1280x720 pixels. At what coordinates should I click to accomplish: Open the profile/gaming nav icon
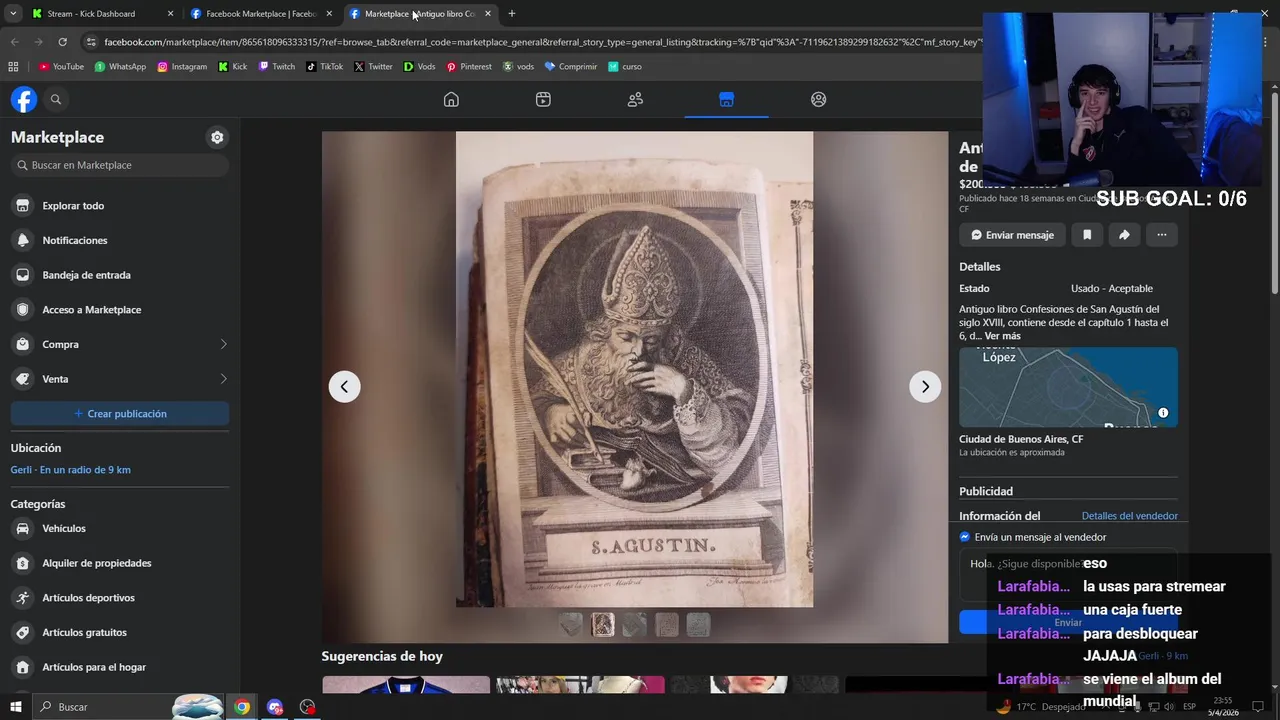click(x=819, y=99)
